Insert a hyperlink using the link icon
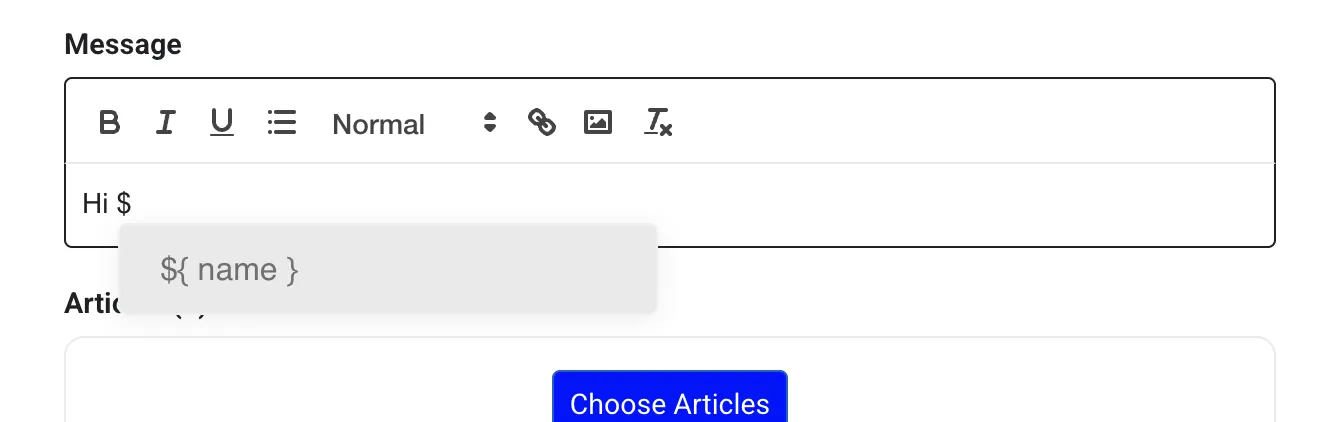Image resolution: width=1336 pixels, height=422 pixels. pyautogui.click(x=542, y=123)
